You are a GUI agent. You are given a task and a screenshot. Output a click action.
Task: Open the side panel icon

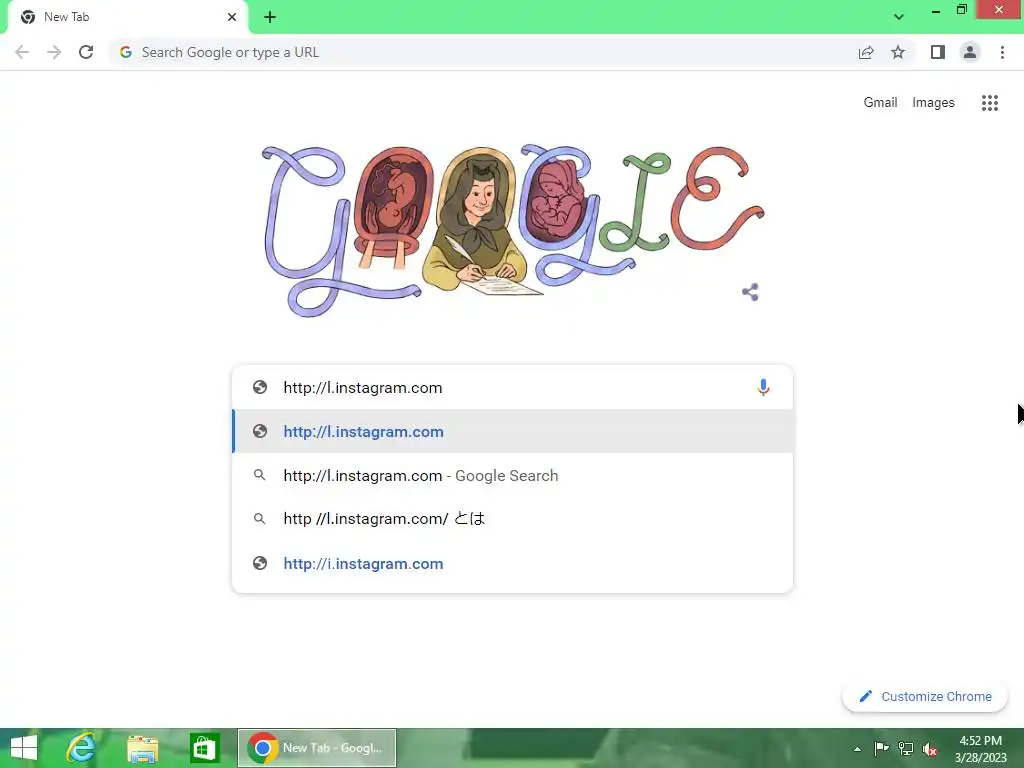point(938,52)
